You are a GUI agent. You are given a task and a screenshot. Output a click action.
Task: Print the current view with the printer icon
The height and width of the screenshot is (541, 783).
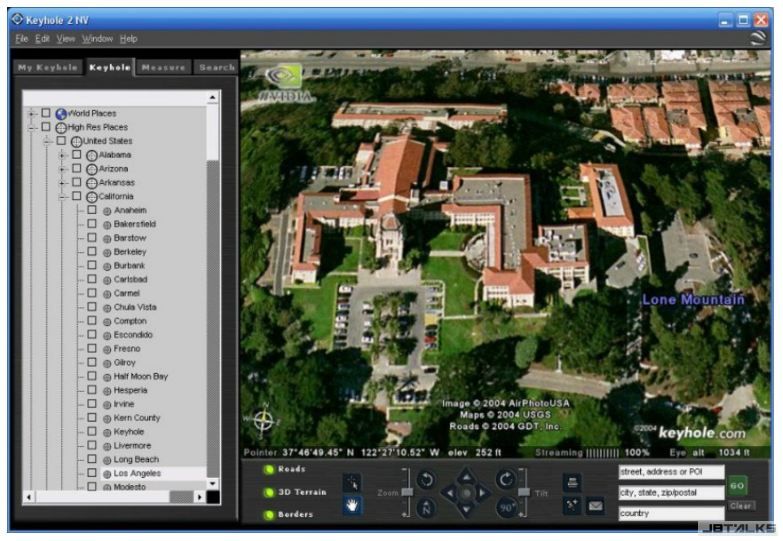coord(572,483)
